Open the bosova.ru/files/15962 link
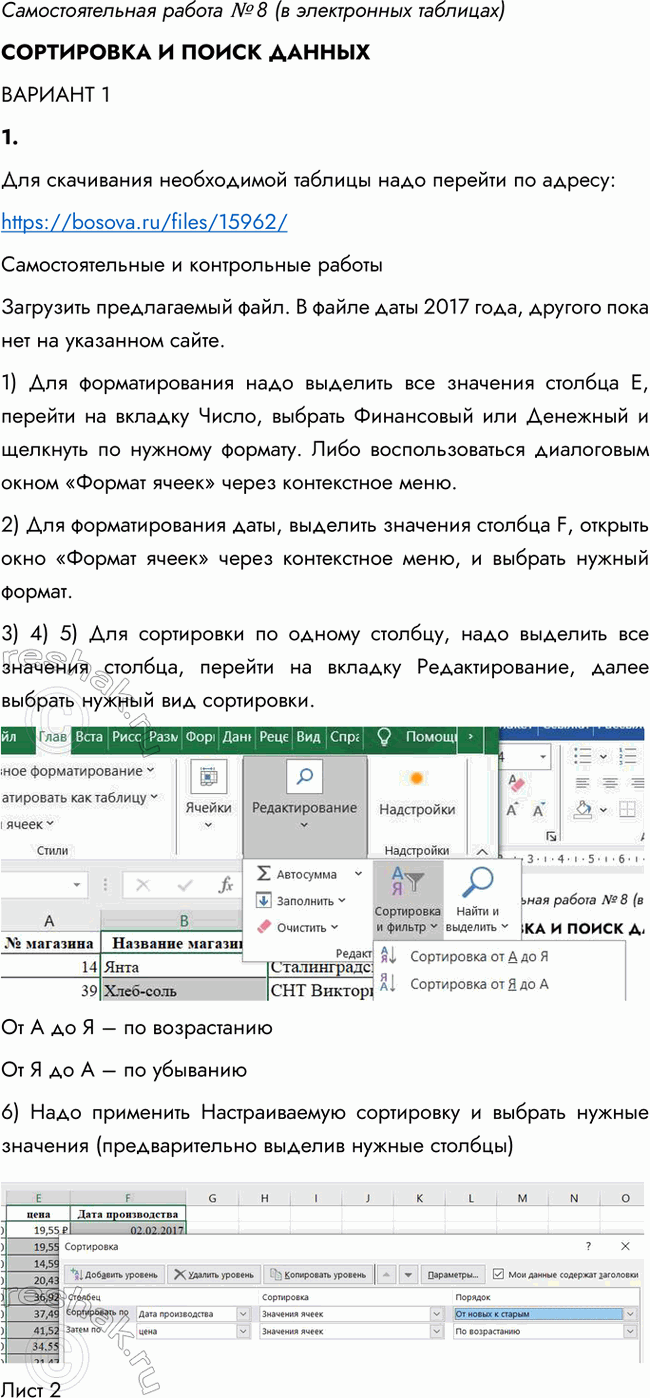This screenshot has height=1398, width=650. (x=144, y=222)
